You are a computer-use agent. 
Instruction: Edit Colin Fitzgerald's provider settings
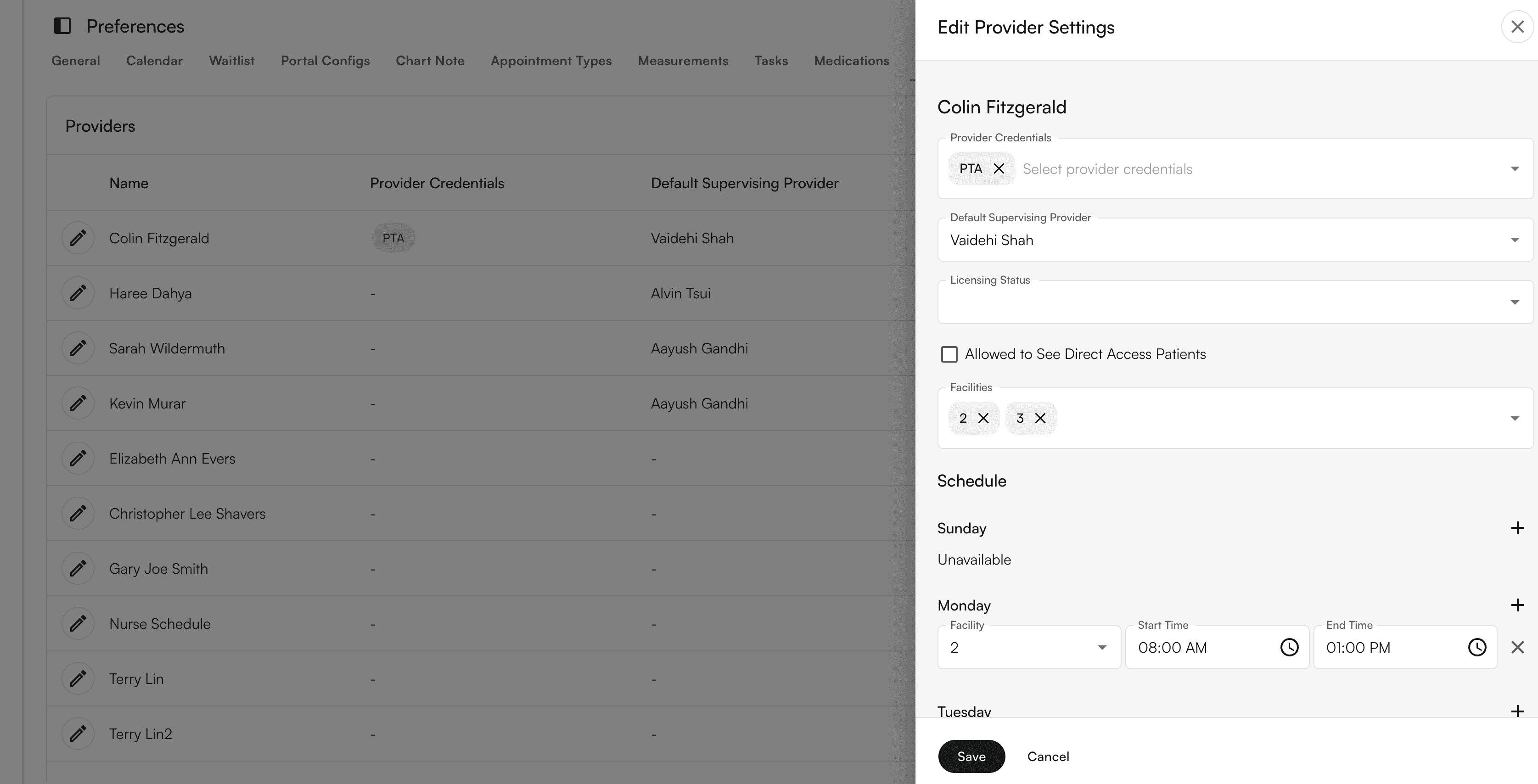(78, 238)
